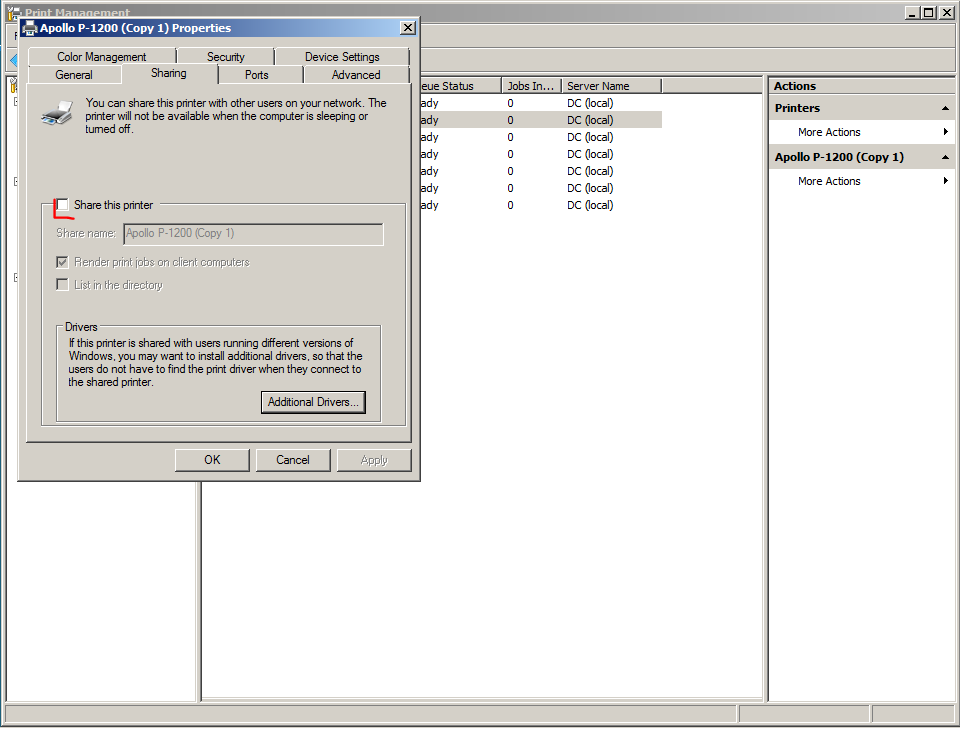Select the Sharing tab
Viewport: 960px width, 729px height.
coord(169,73)
